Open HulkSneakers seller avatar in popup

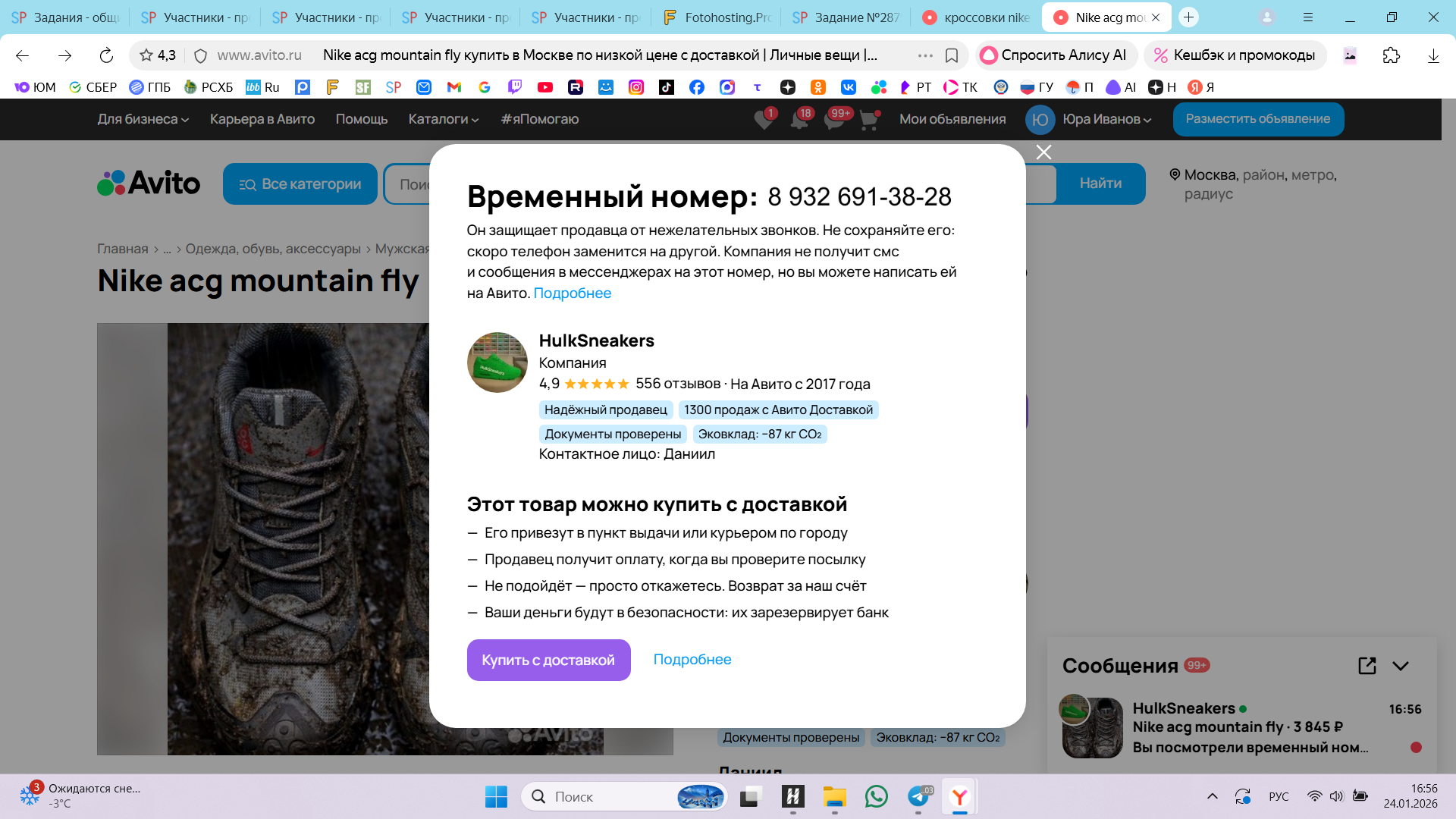point(497,362)
